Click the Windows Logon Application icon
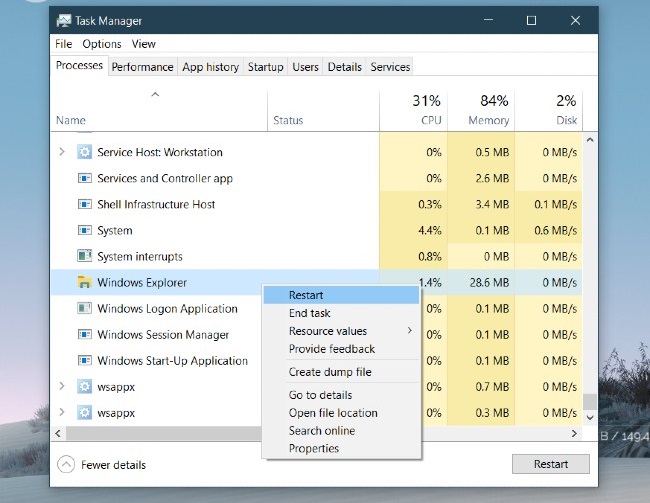Viewport: 650px width, 503px height. (85, 309)
